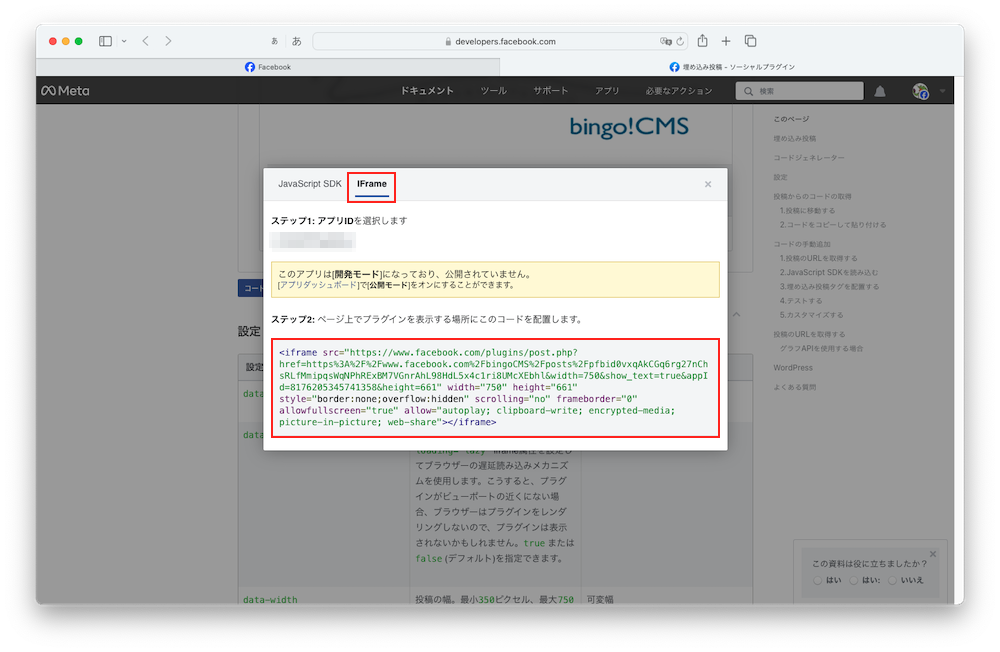Close the feedback prompt
The width and height of the screenshot is (1000, 652).
click(933, 554)
